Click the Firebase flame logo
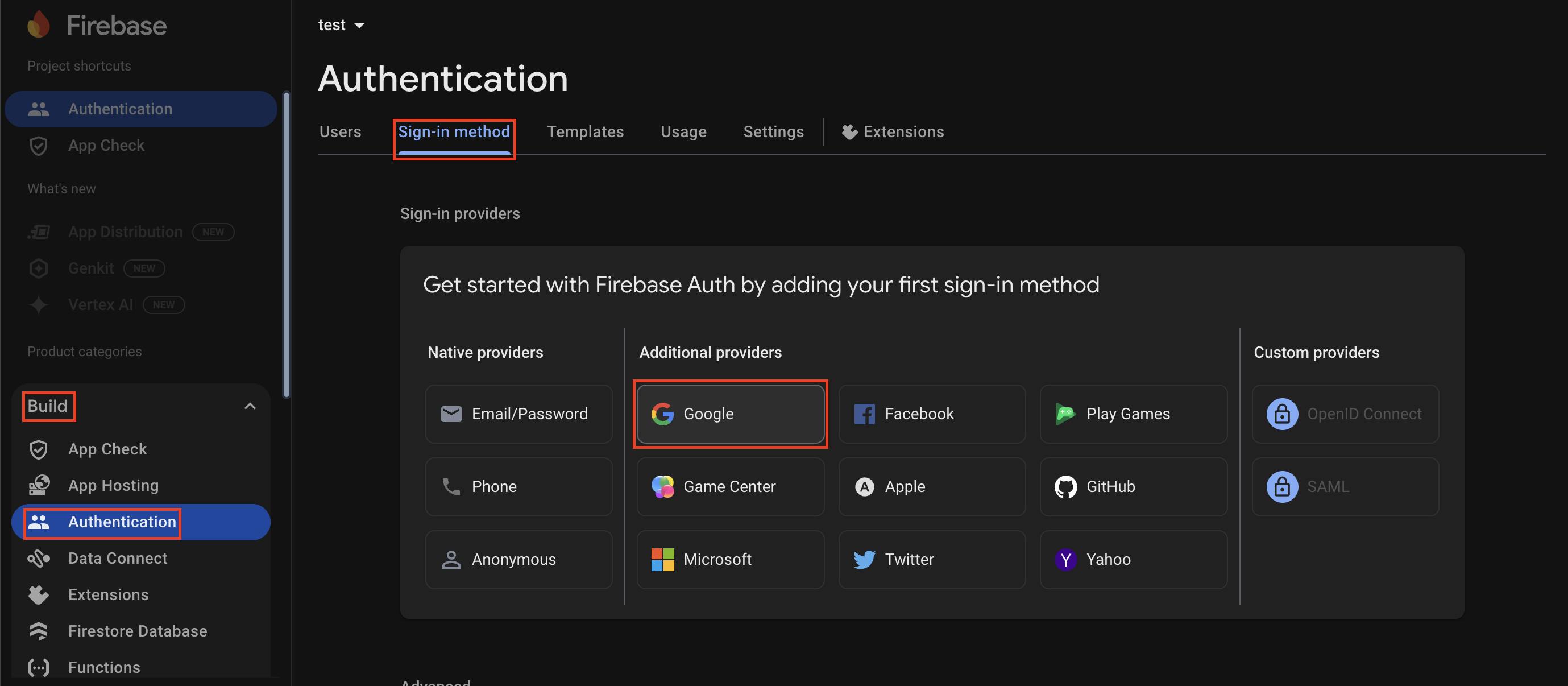 [38, 24]
